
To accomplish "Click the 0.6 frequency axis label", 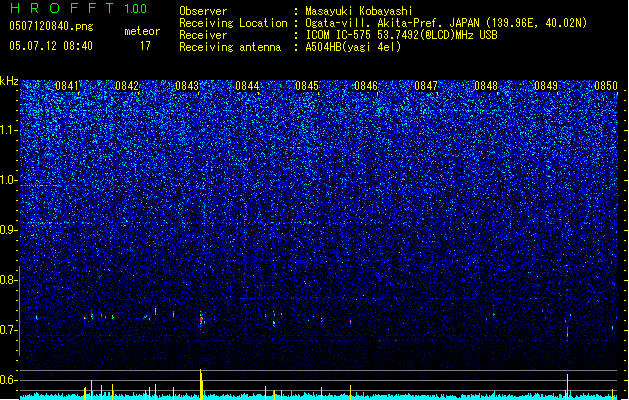I will pyautogui.click(x=8, y=380).
